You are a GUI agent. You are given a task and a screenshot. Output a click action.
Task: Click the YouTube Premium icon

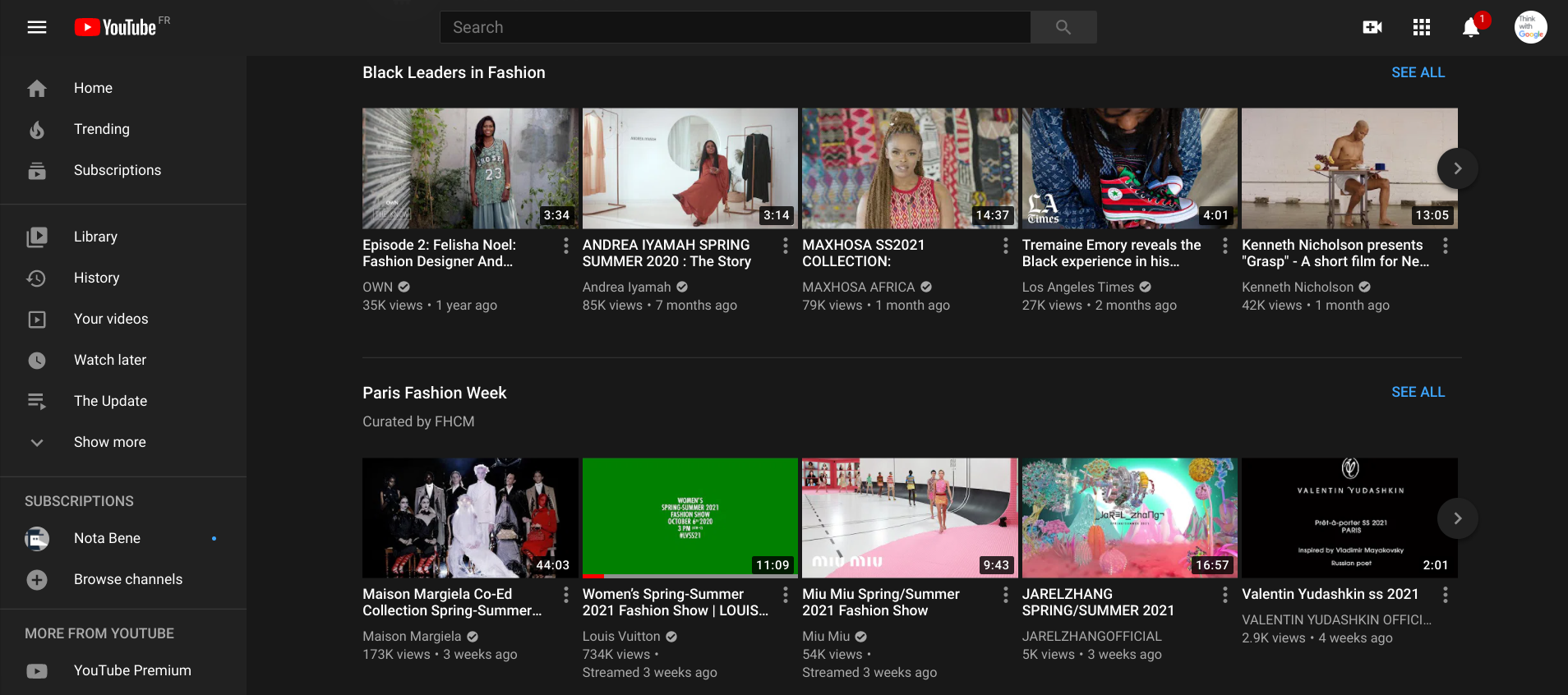[x=37, y=670]
